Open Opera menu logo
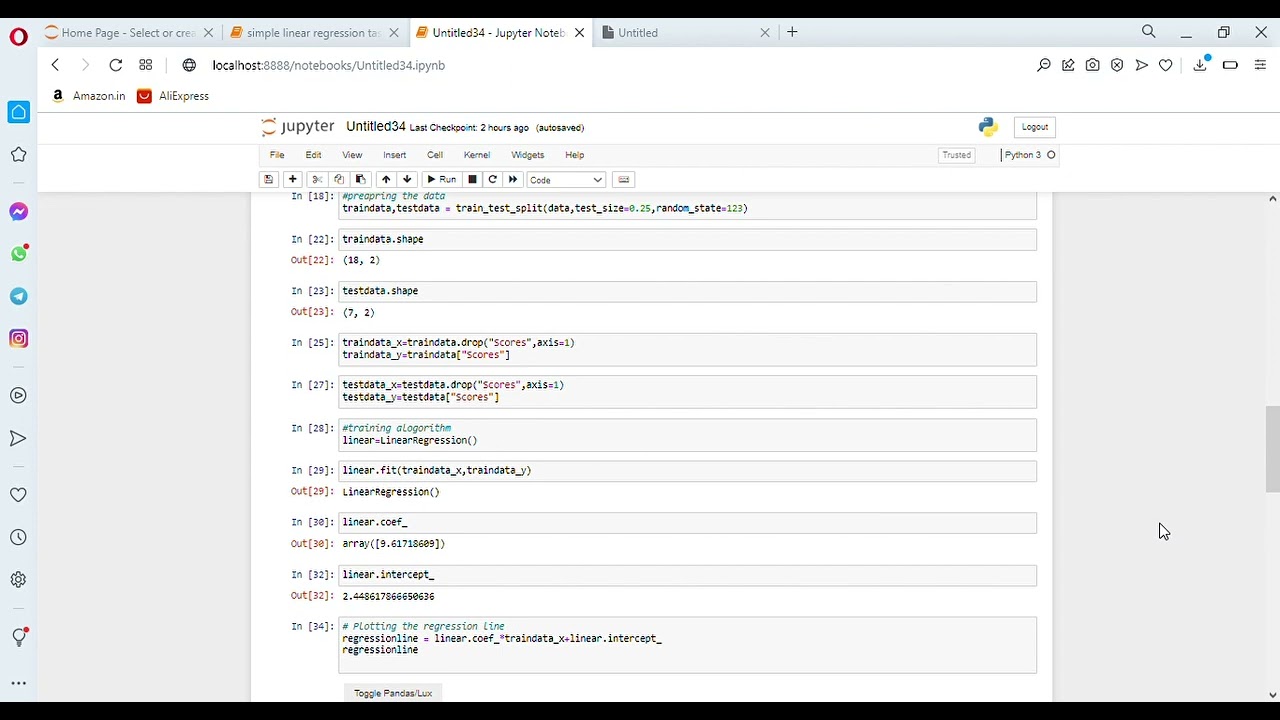Image resolution: width=1280 pixels, height=720 pixels. click(18, 37)
